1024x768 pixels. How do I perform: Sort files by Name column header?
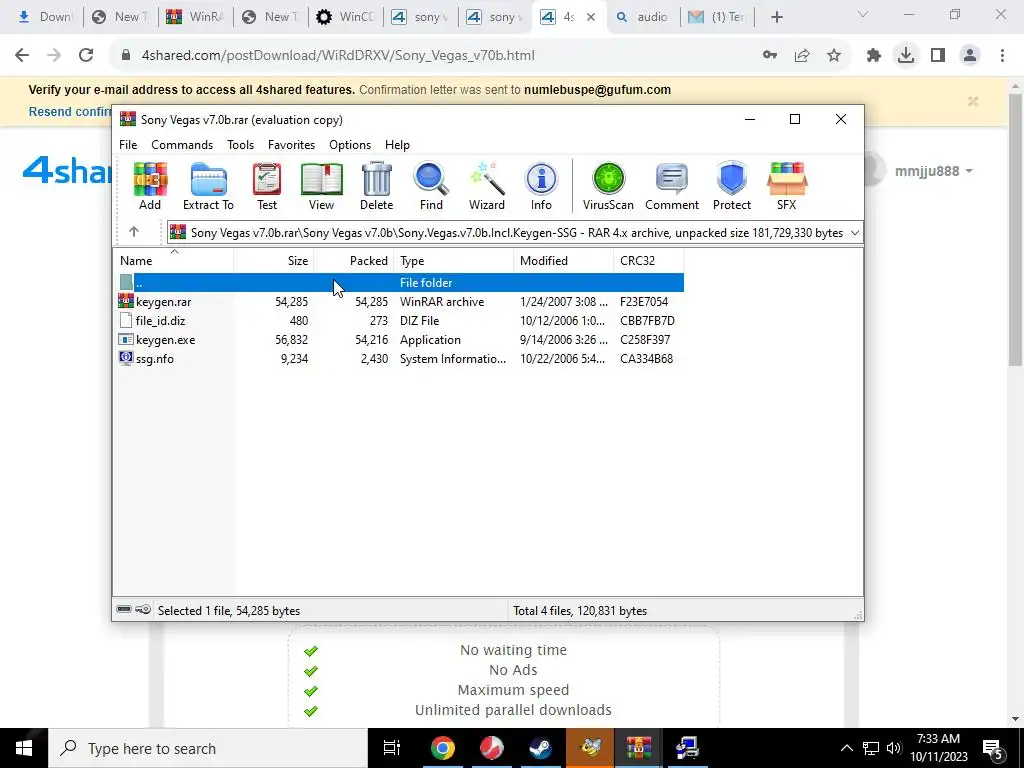coord(173,261)
